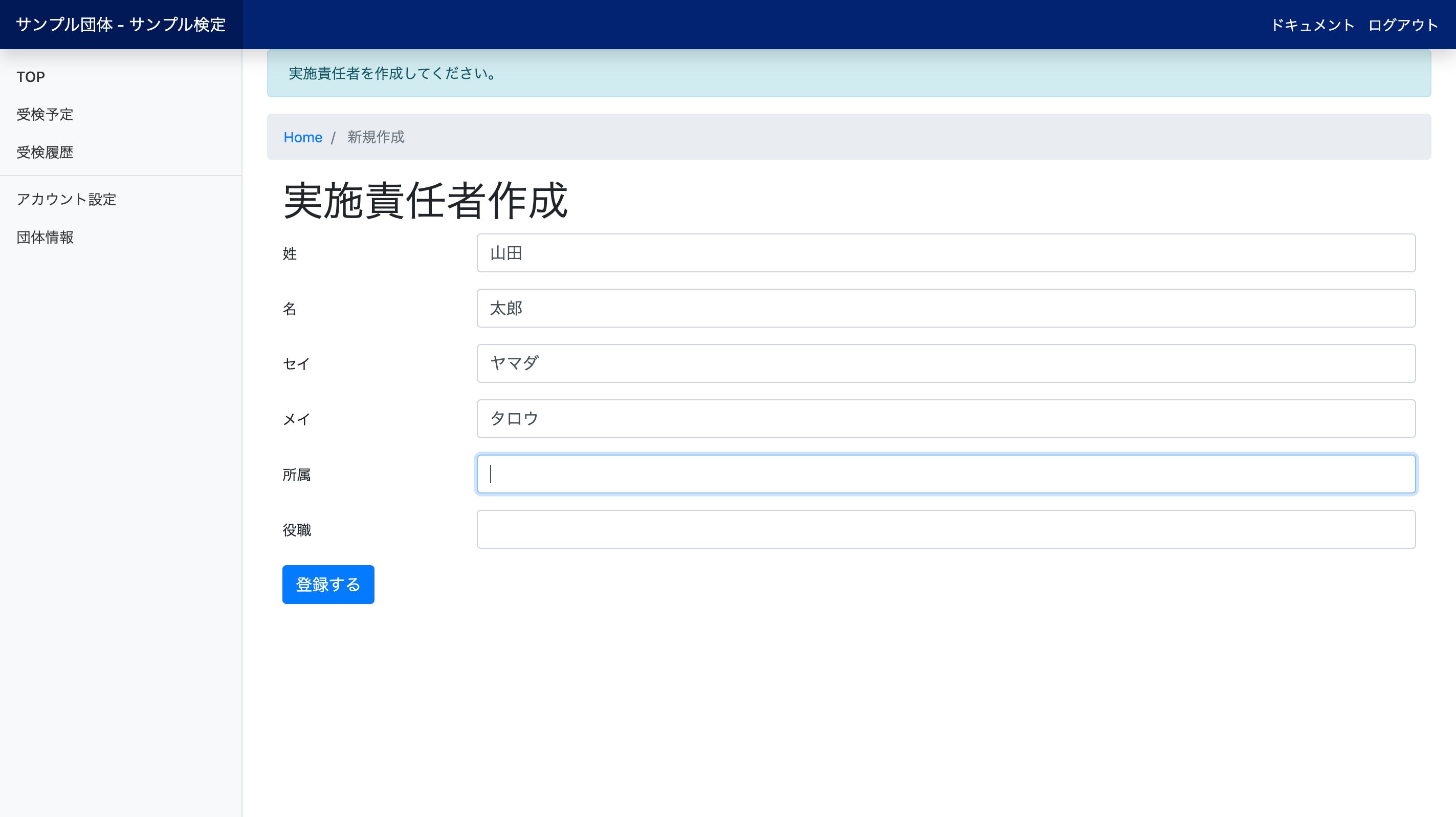
Task: Click the 役職 label
Action: click(297, 530)
